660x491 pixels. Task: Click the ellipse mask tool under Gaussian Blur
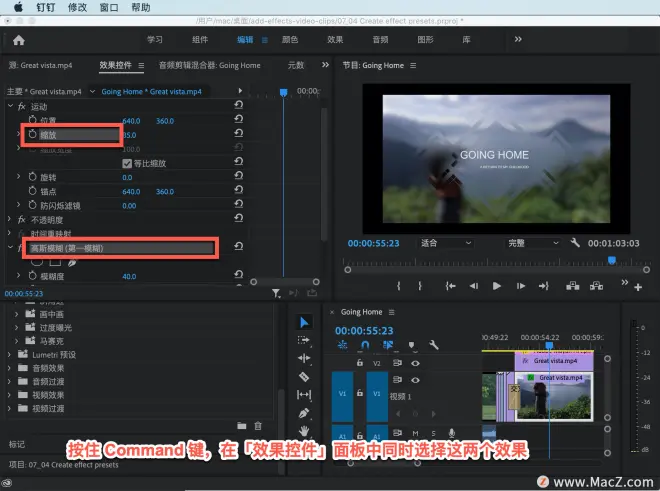click(37, 263)
